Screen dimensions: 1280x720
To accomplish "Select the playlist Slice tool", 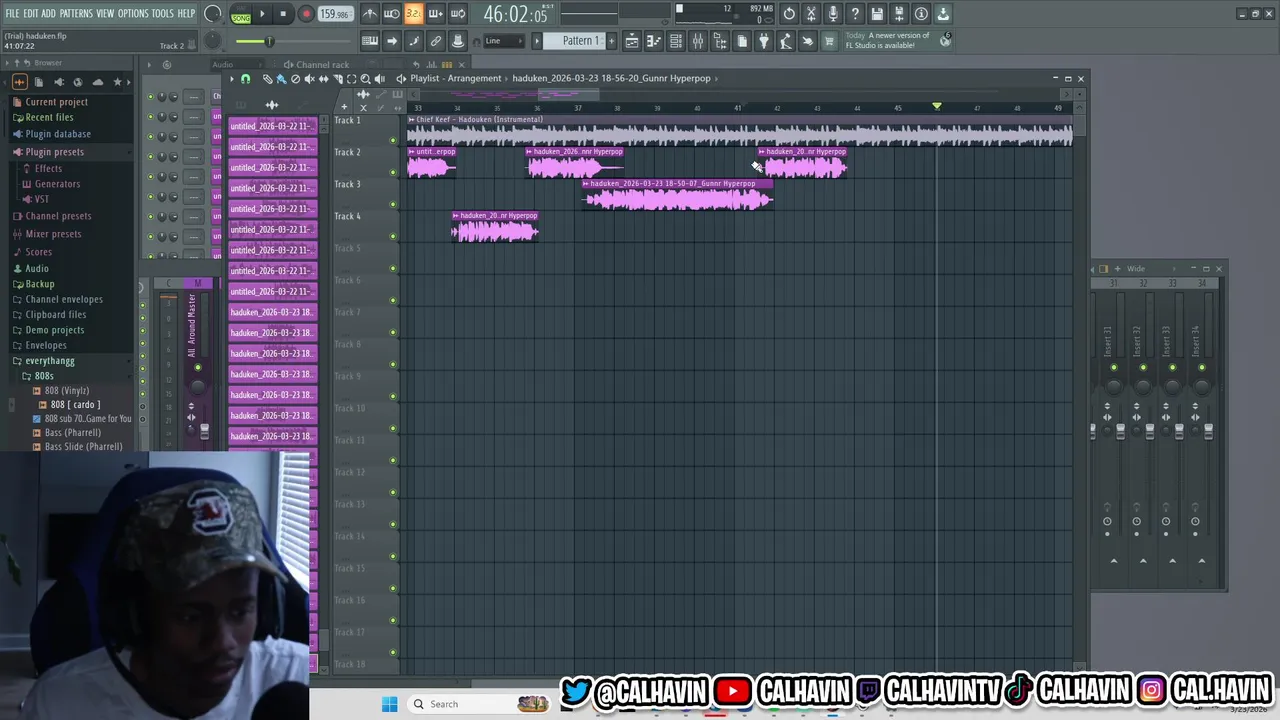I will click(337, 79).
